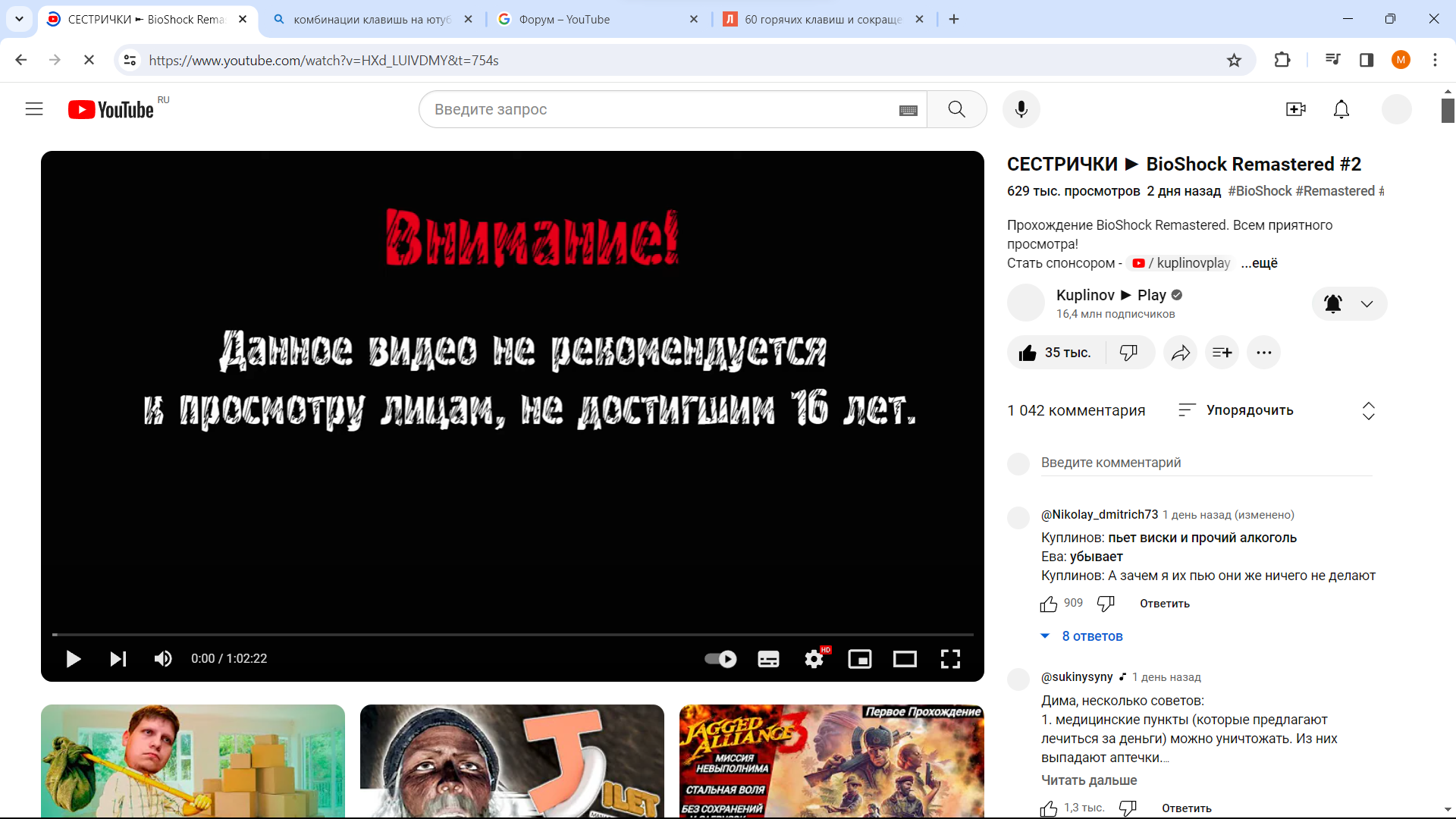Viewport: 1456px width, 819px height.
Task: Reply to the @Nikolay_dmitrich73 comment
Action: pyautogui.click(x=1165, y=604)
